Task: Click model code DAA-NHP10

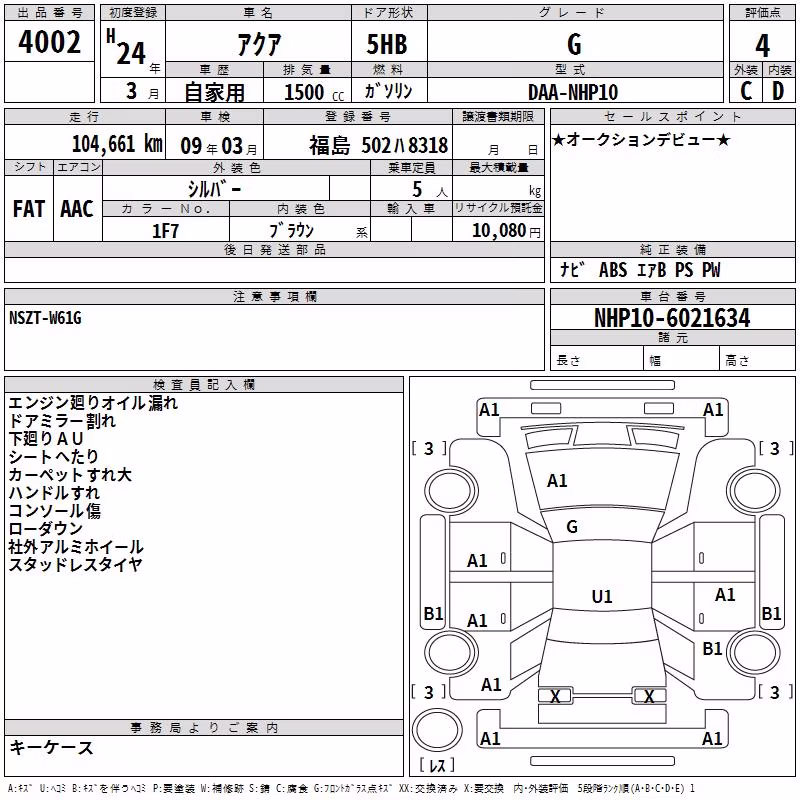Action: (573, 92)
